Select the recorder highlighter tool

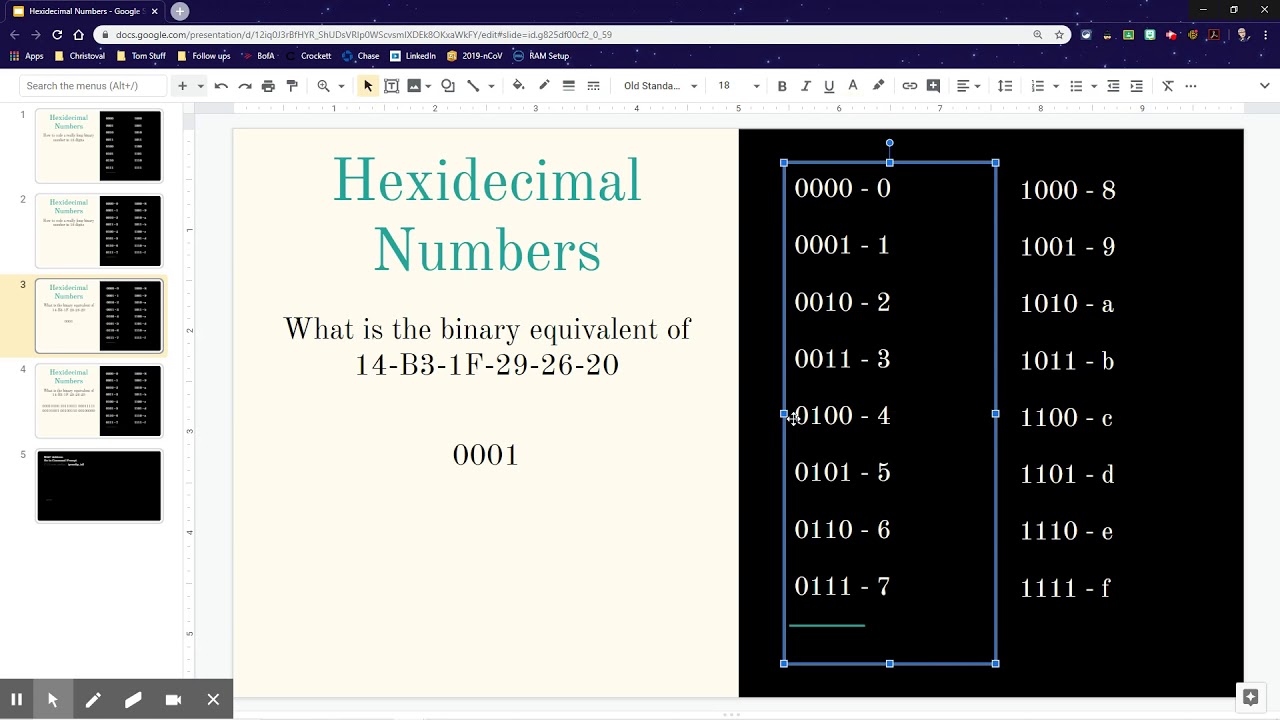point(133,700)
